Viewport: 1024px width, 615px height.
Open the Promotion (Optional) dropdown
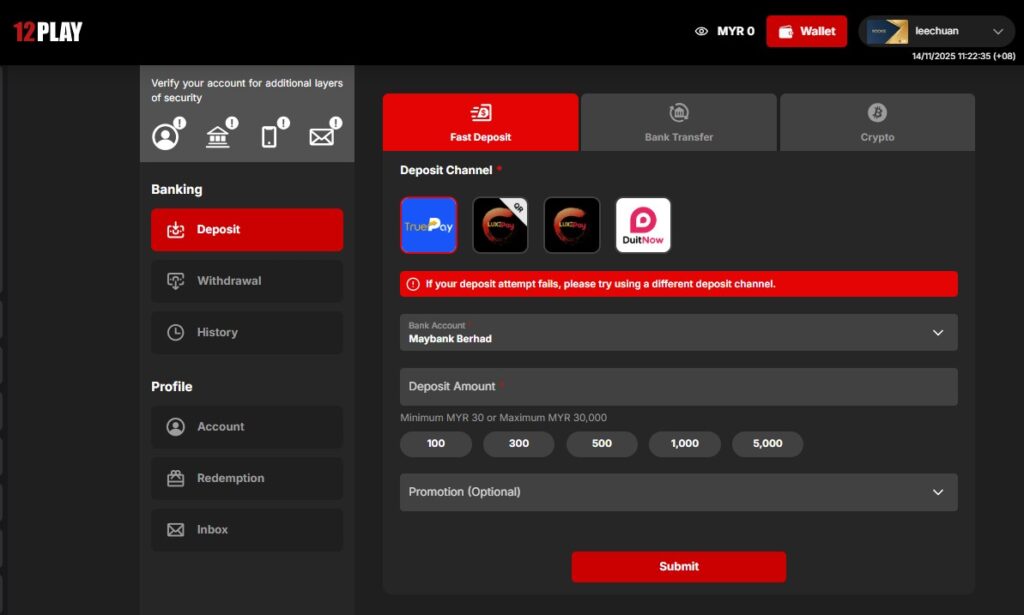pos(678,492)
